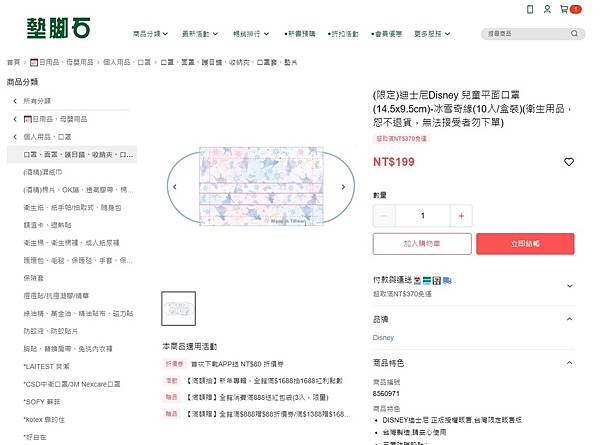Open the 新書預購 menu item

tap(300, 34)
